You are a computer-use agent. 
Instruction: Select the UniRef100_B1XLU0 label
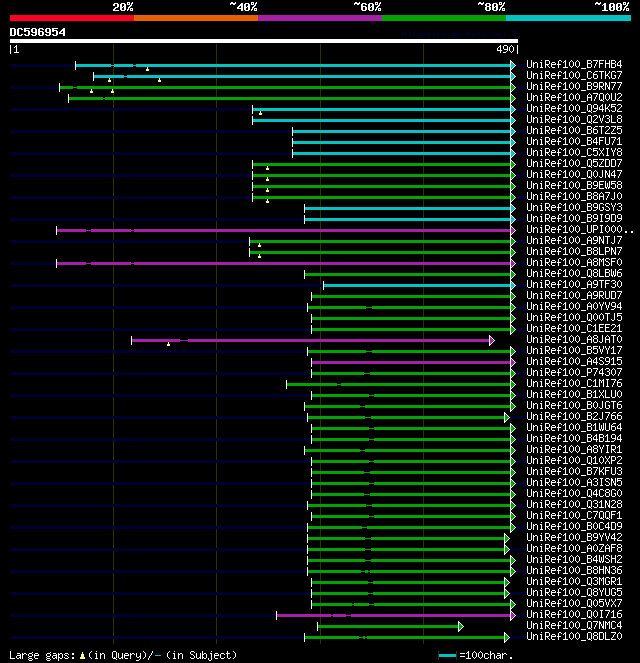pyautogui.click(x=574, y=394)
